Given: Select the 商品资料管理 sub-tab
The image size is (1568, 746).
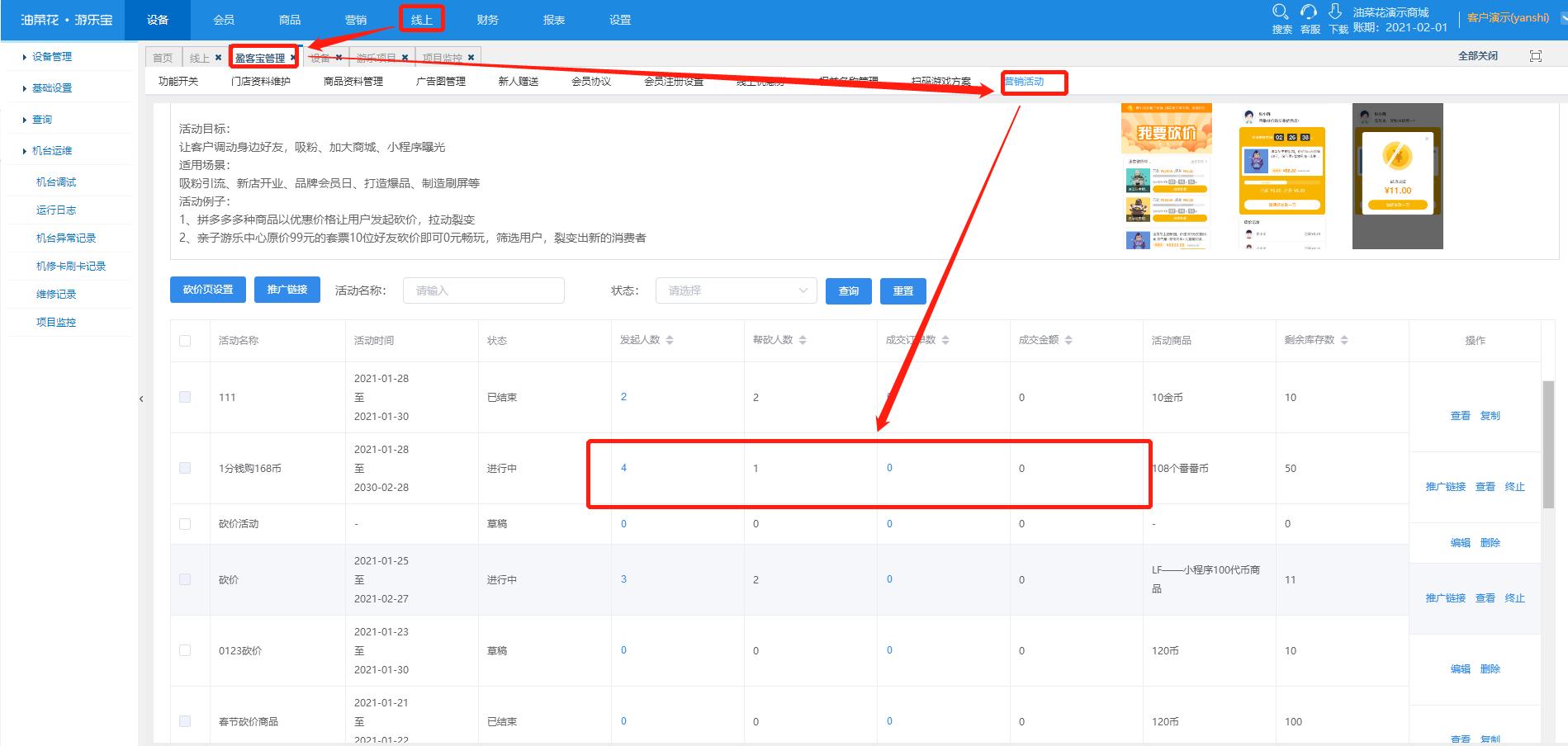Looking at the screenshot, I should click(353, 81).
